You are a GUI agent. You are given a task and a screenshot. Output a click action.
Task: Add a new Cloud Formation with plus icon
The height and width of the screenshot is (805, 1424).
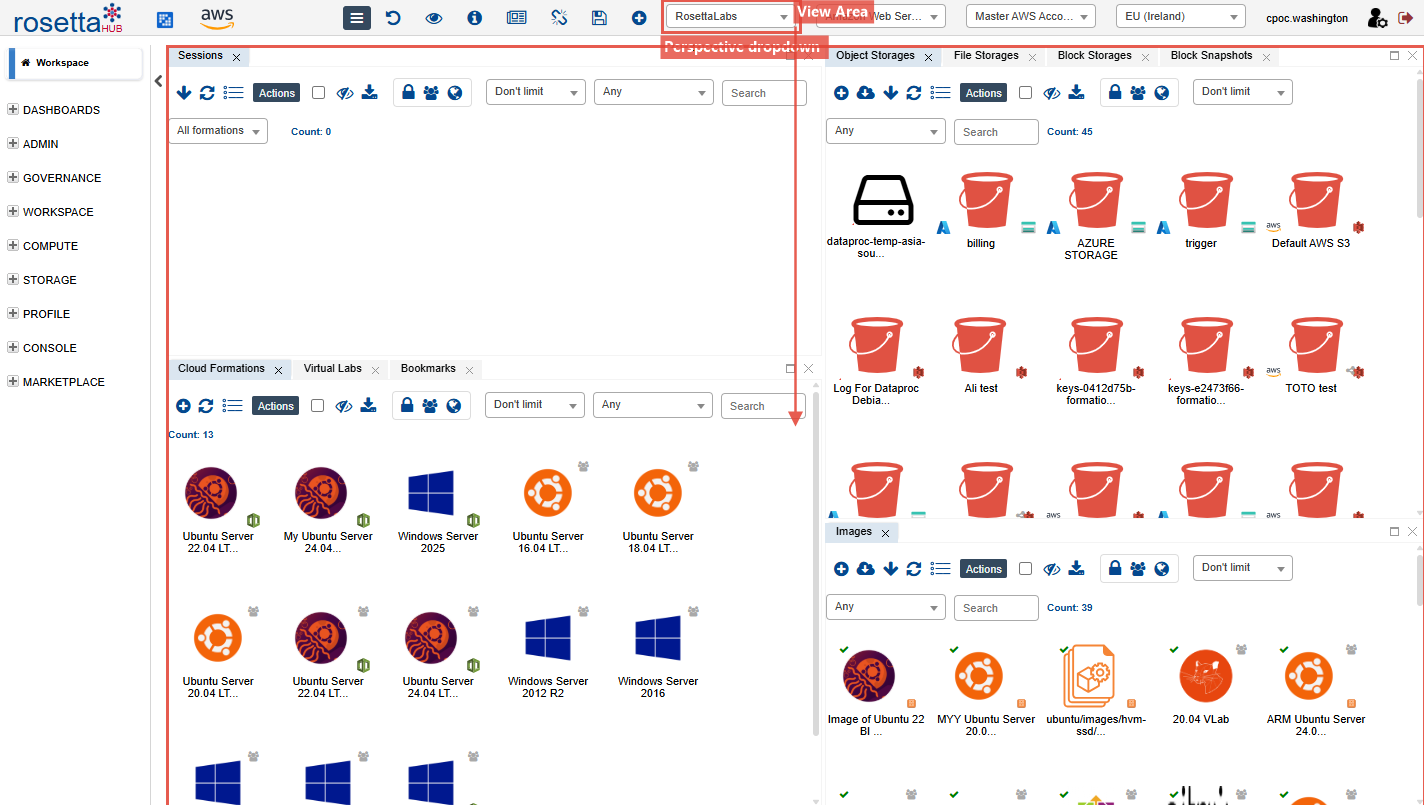[183, 406]
